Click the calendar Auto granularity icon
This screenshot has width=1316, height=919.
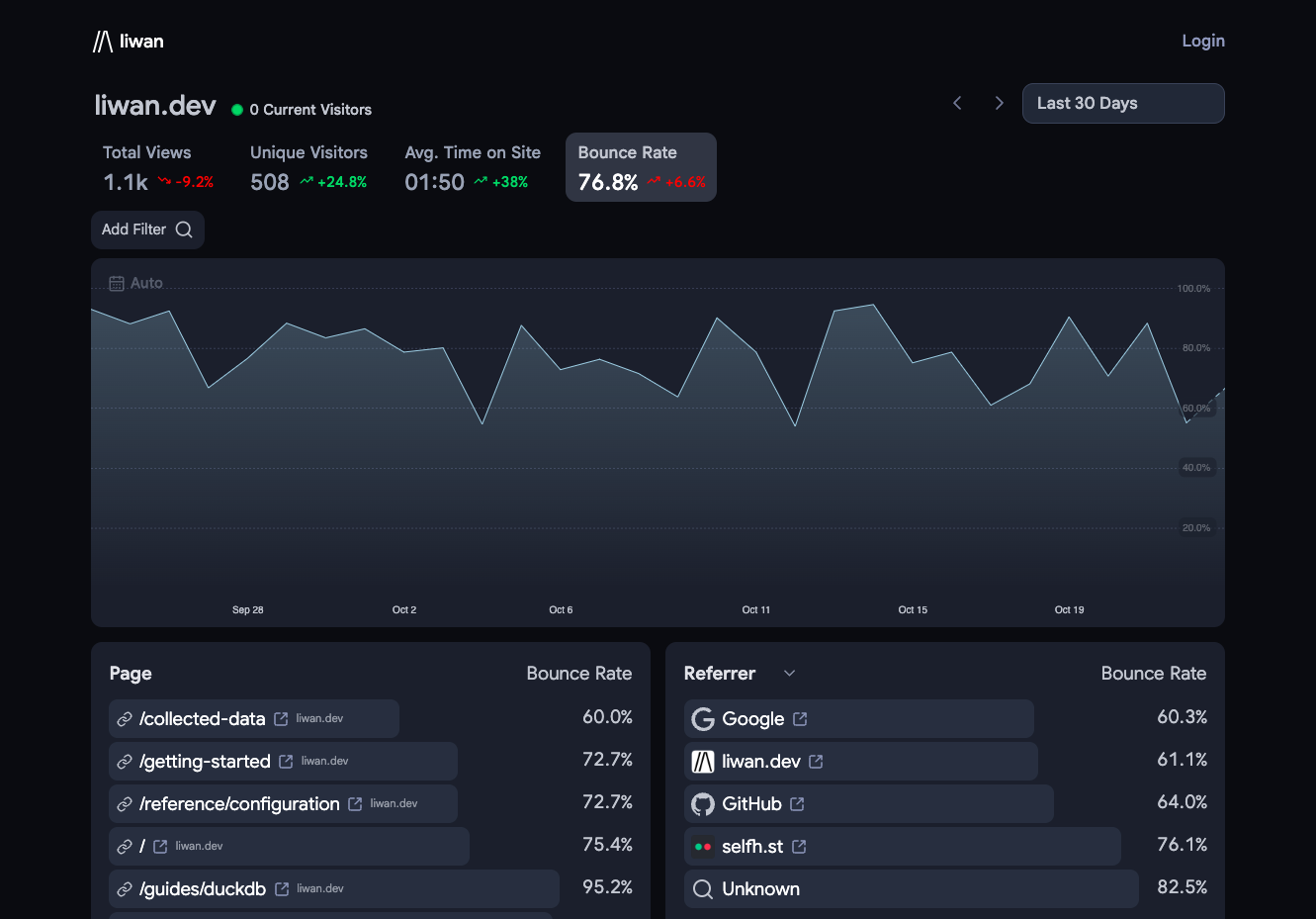pos(117,283)
